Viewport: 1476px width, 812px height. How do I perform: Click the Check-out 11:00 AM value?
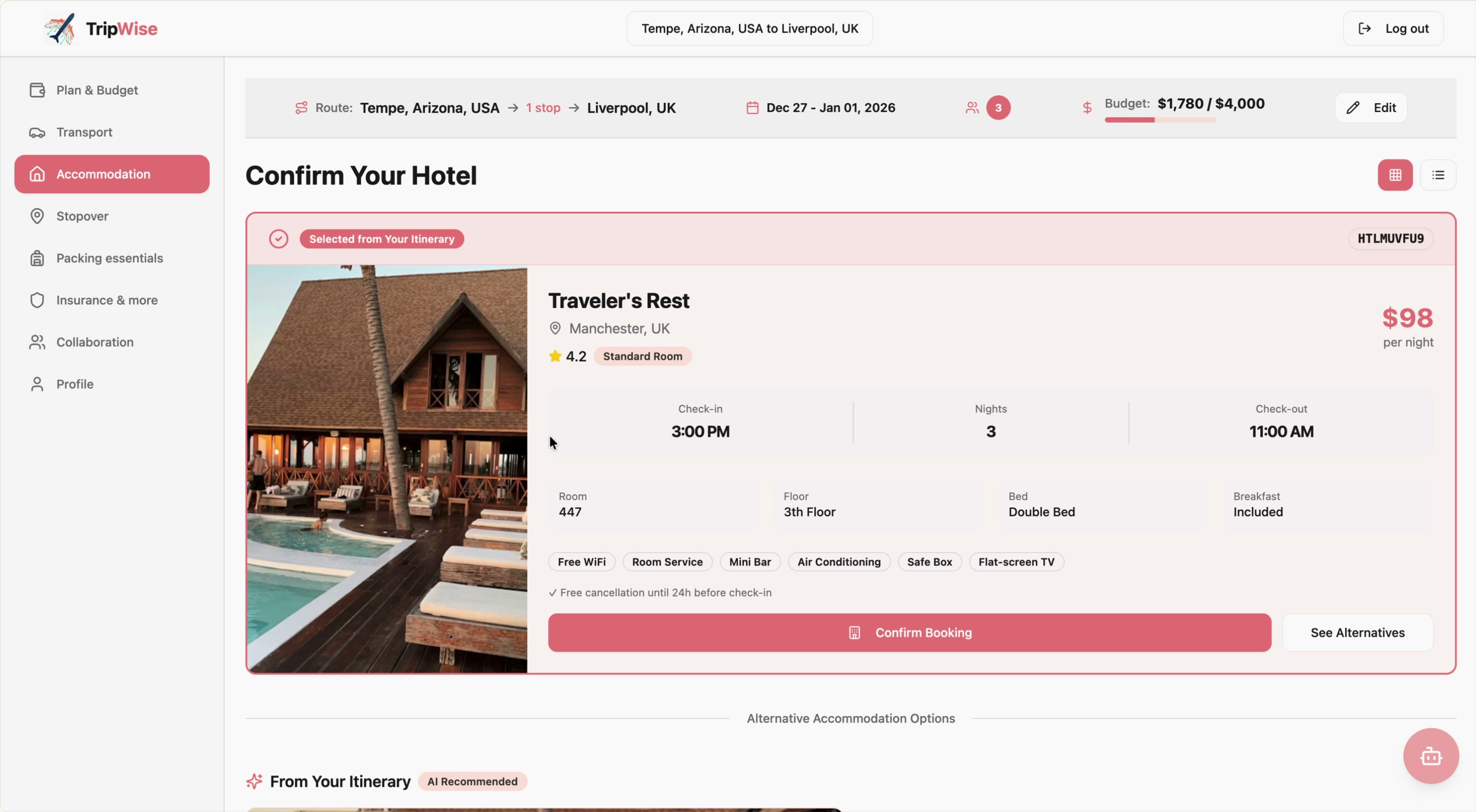pyautogui.click(x=1281, y=431)
